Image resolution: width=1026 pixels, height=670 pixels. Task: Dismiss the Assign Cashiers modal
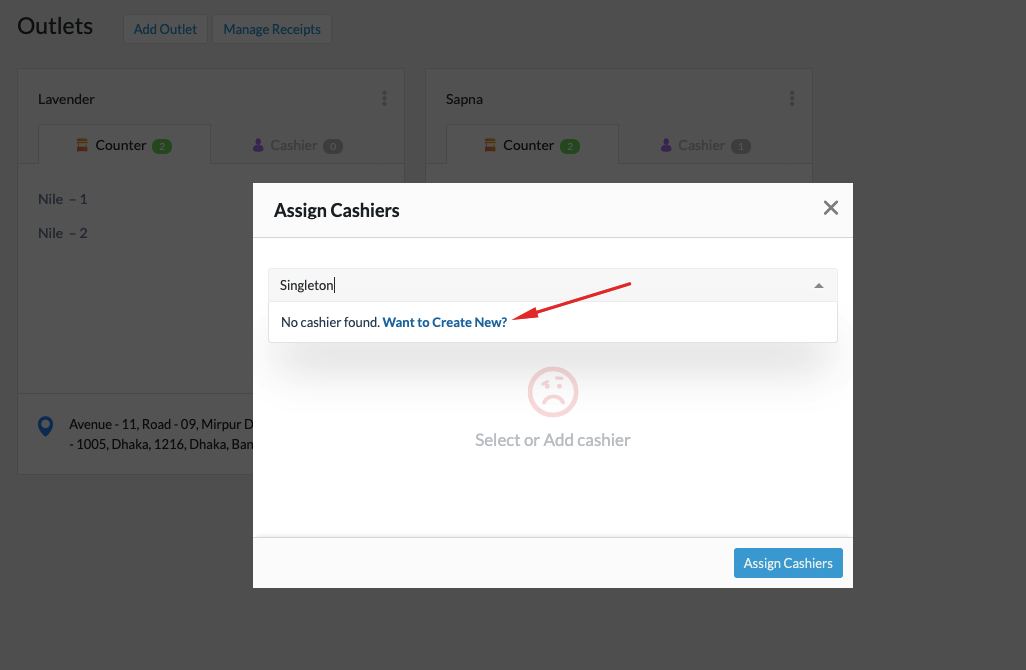830,208
